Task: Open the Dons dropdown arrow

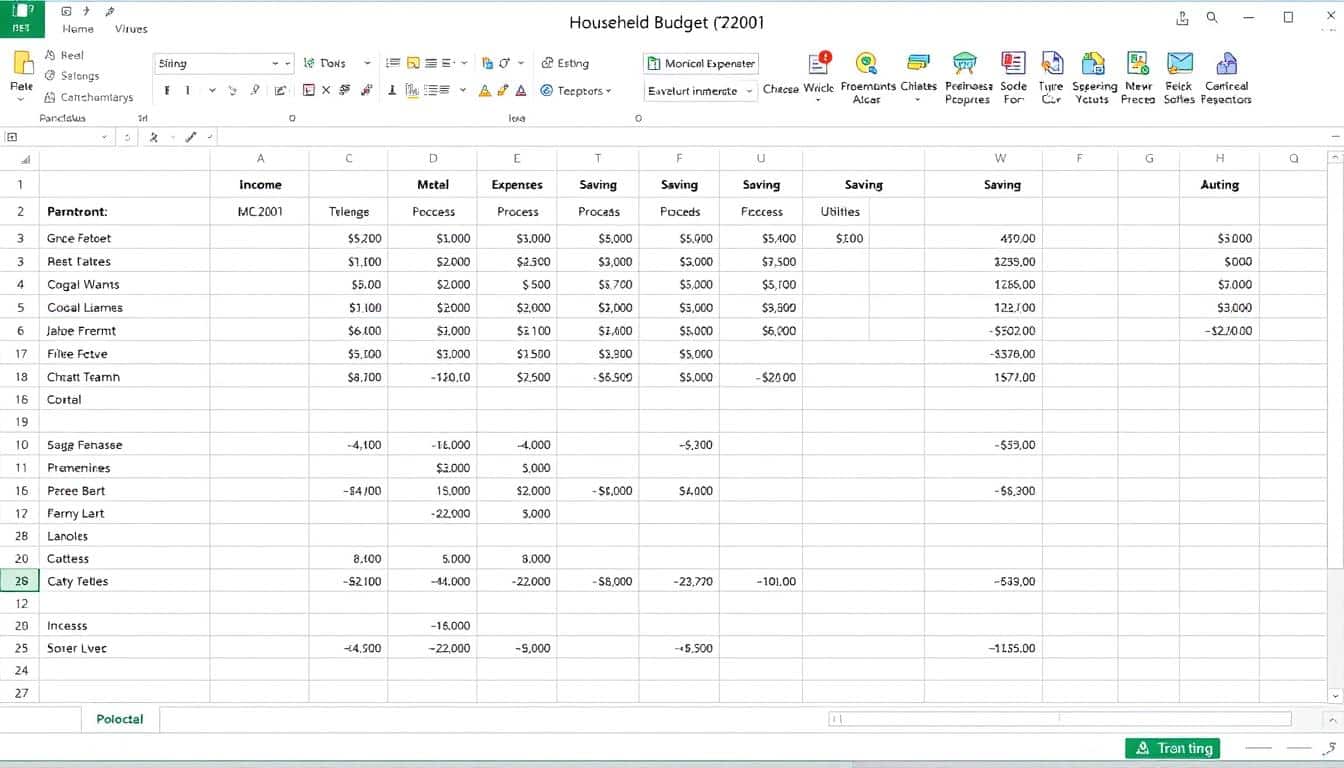Action: (367, 63)
